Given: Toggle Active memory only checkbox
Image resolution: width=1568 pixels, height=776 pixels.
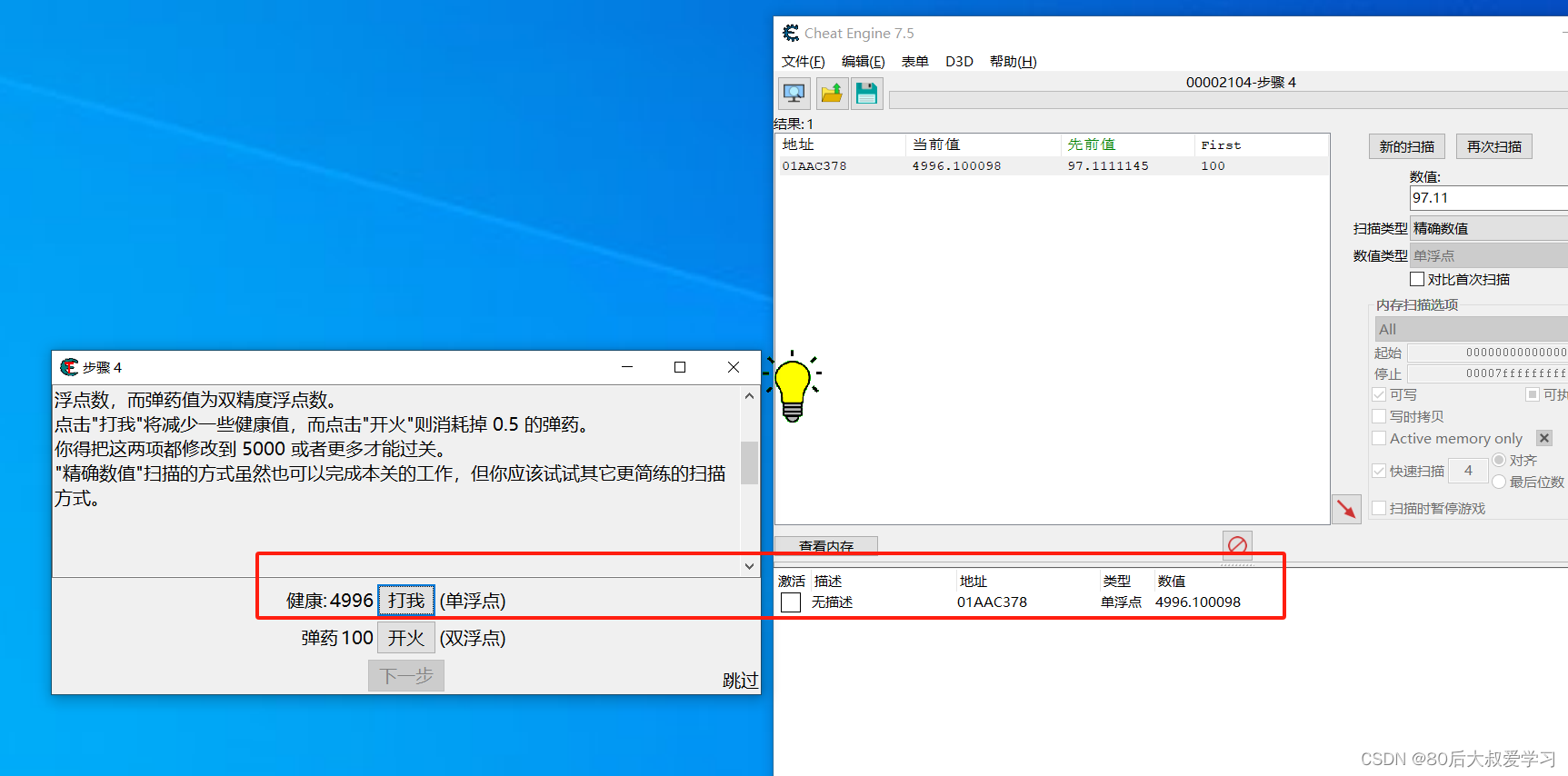Looking at the screenshot, I should [x=1379, y=438].
